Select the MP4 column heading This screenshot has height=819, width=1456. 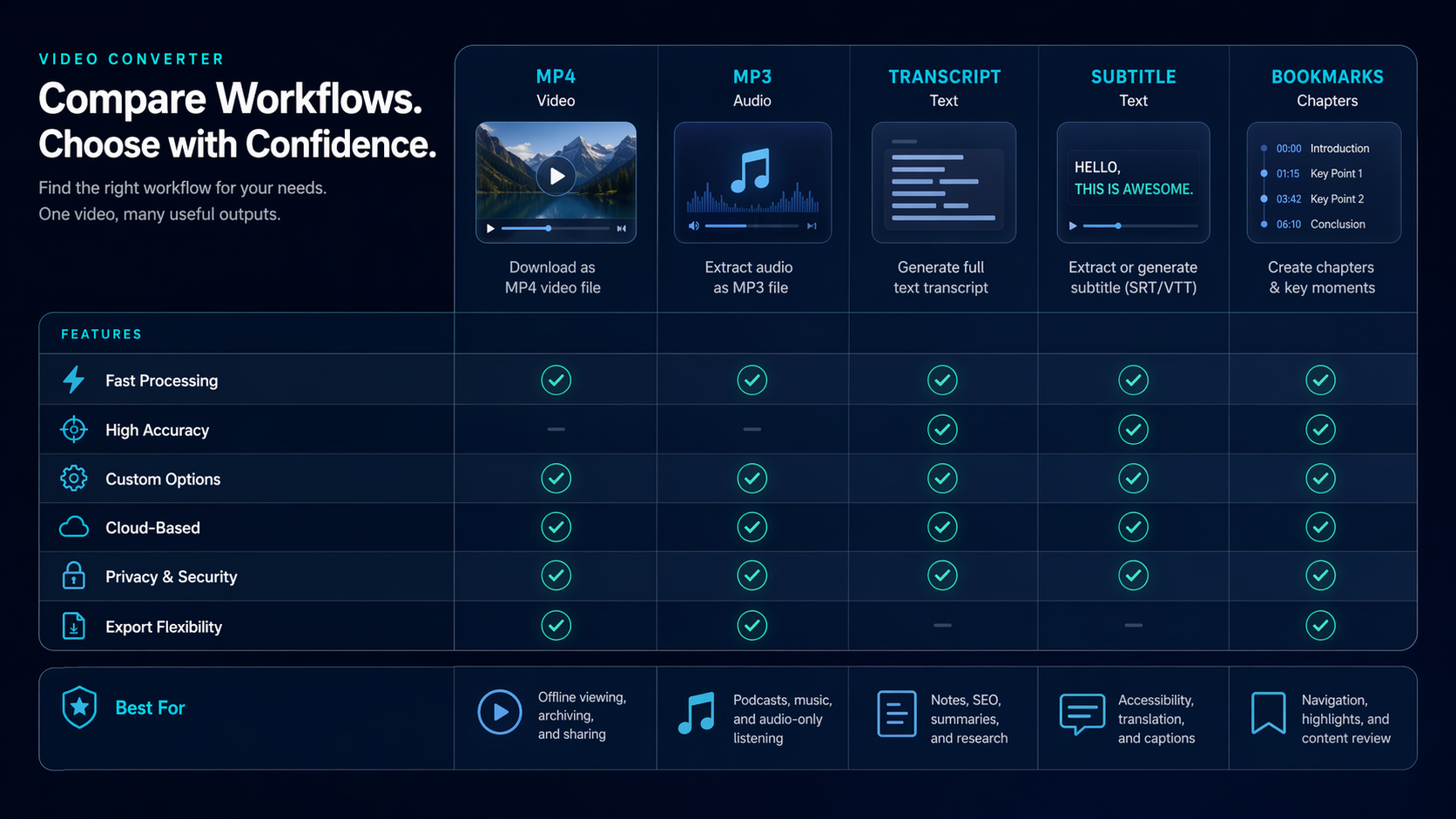click(x=556, y=77)
